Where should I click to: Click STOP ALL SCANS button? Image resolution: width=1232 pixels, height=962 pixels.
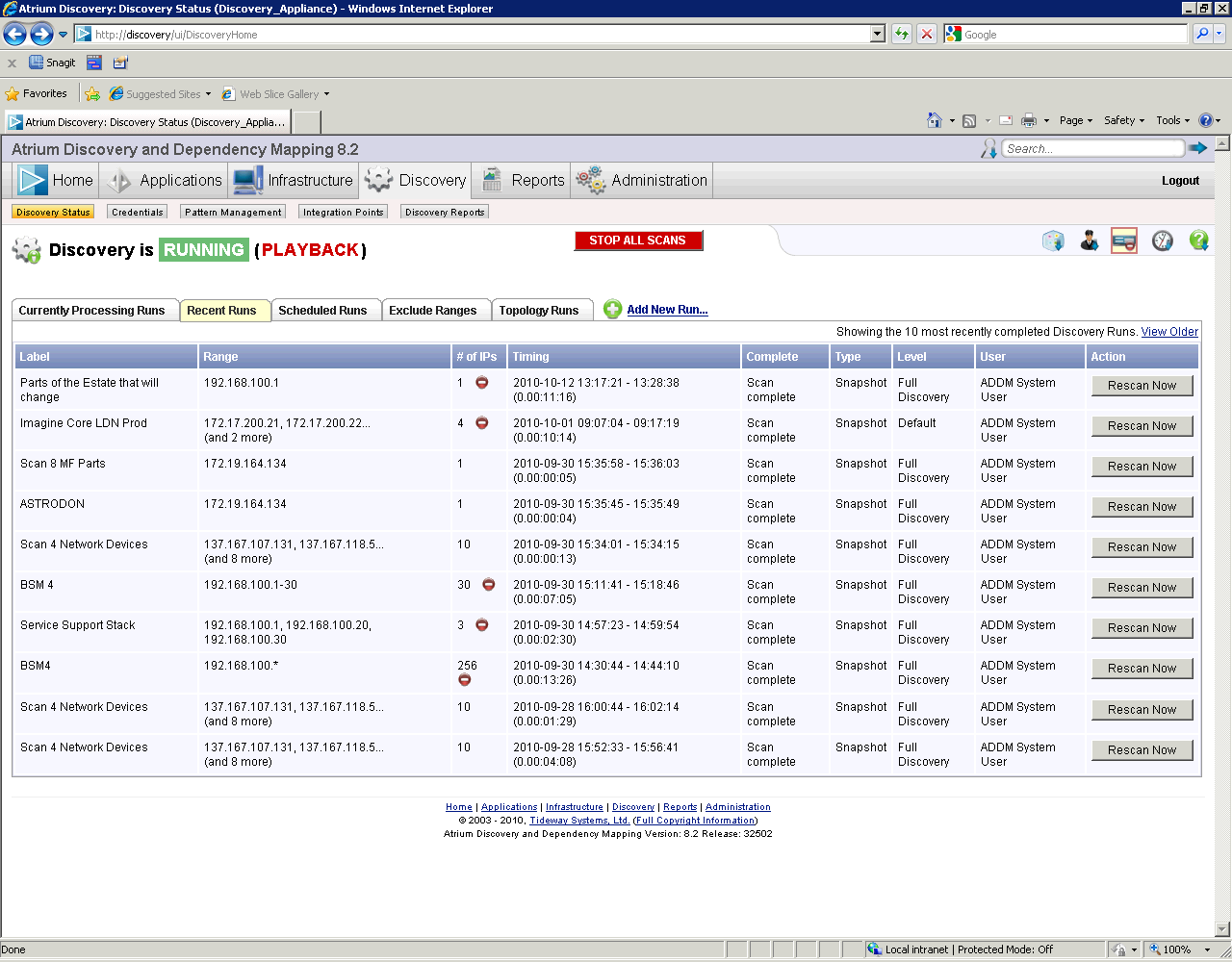[638, 240]
